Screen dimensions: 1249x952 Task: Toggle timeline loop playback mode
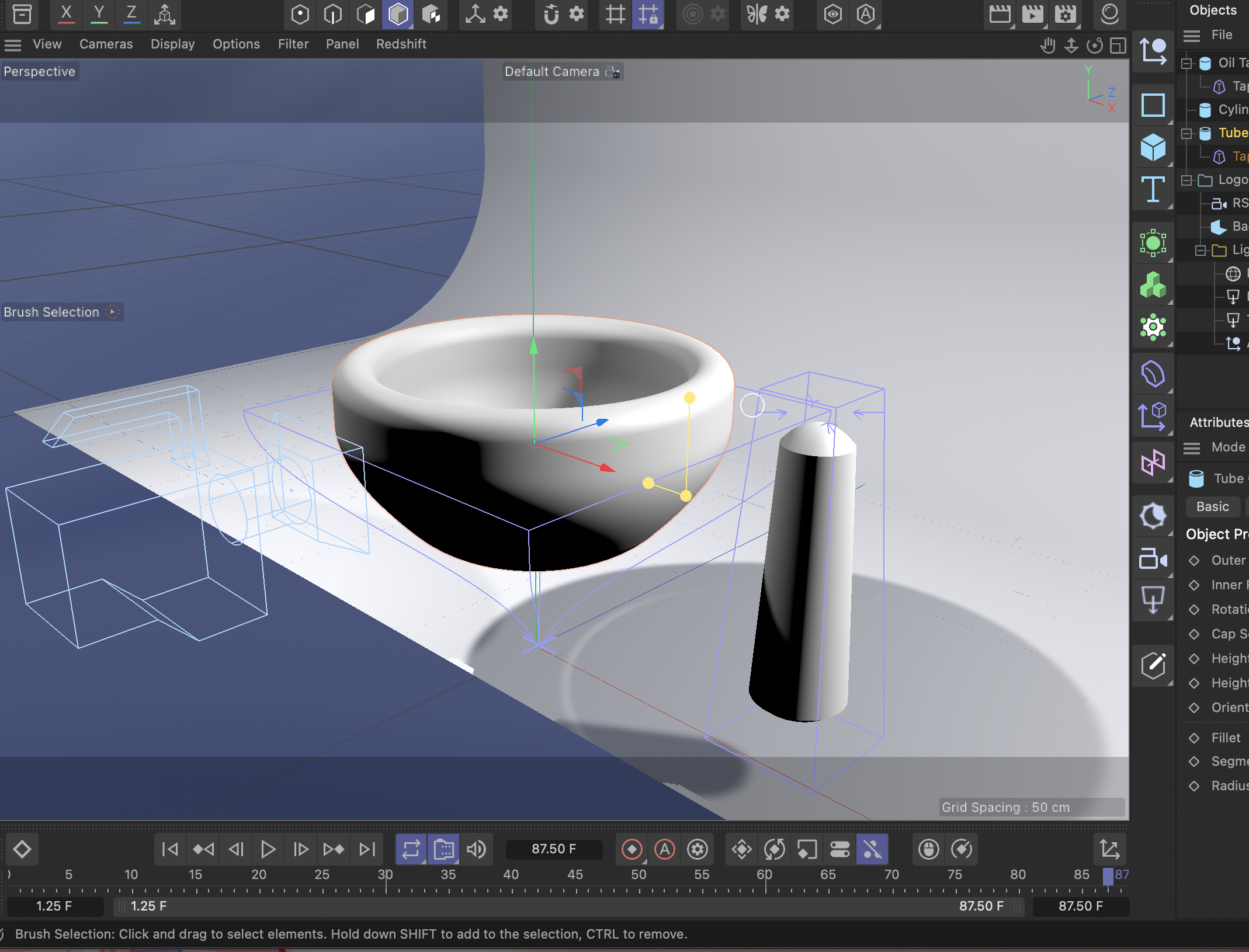coord(411,849)
